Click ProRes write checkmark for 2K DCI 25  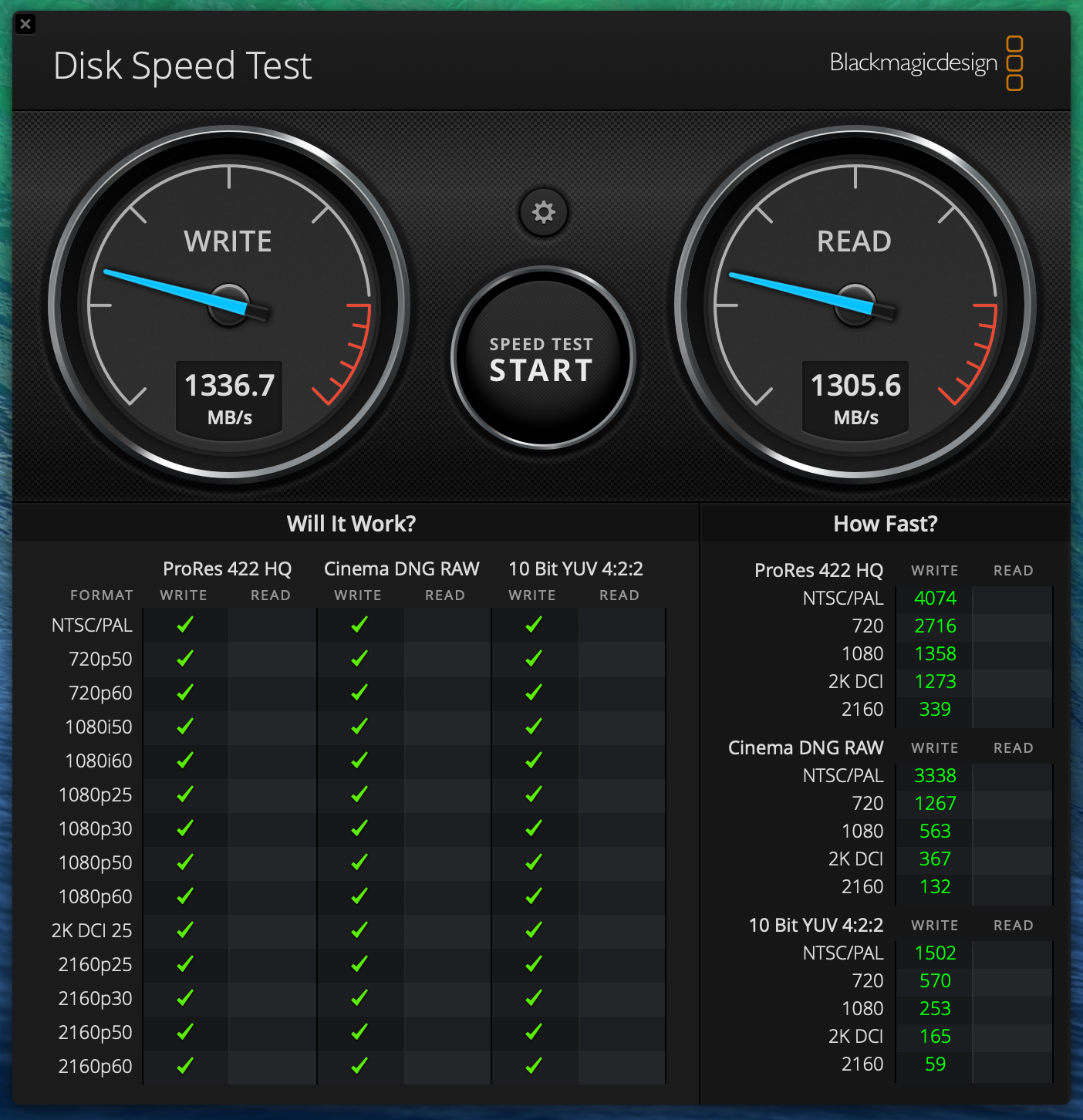185,929
